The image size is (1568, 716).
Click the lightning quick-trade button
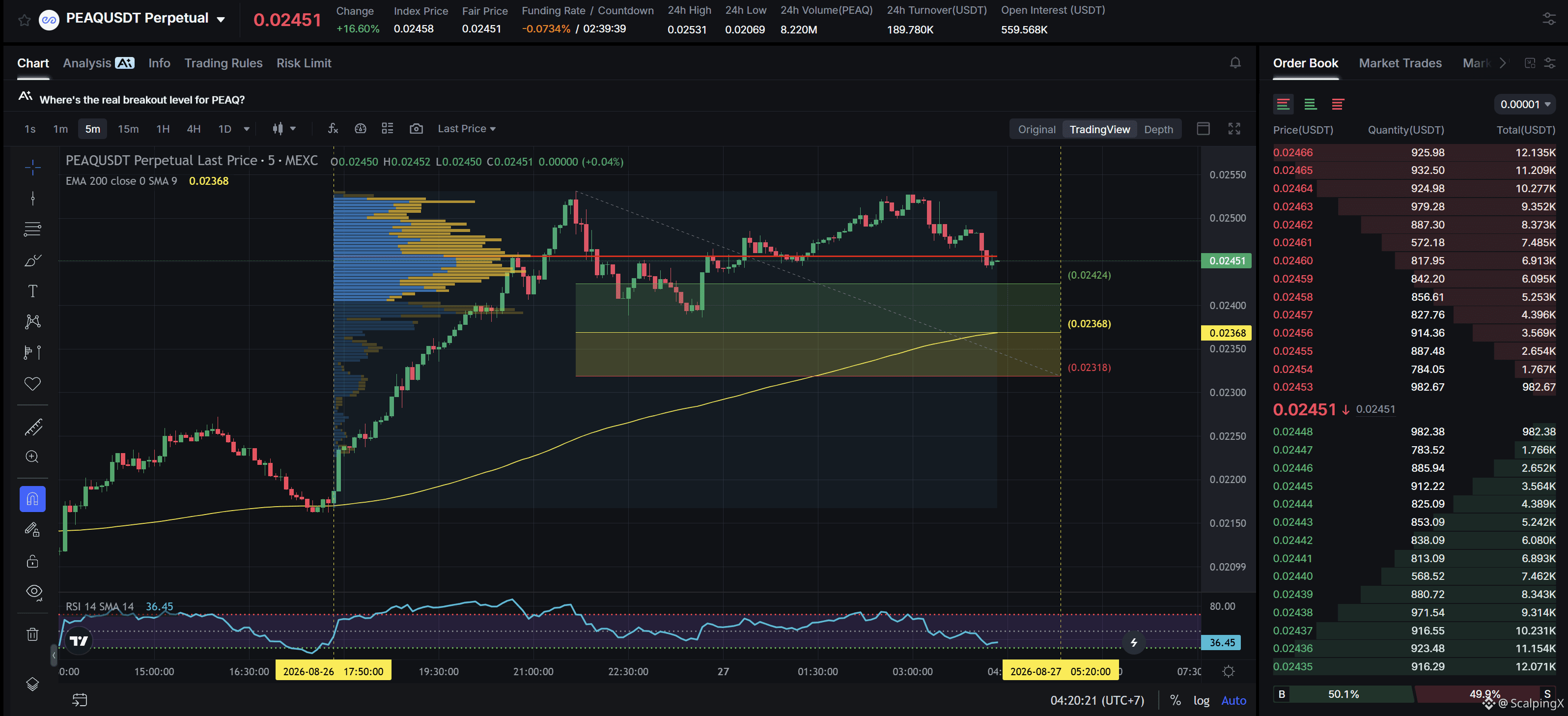coord(1134,642)
